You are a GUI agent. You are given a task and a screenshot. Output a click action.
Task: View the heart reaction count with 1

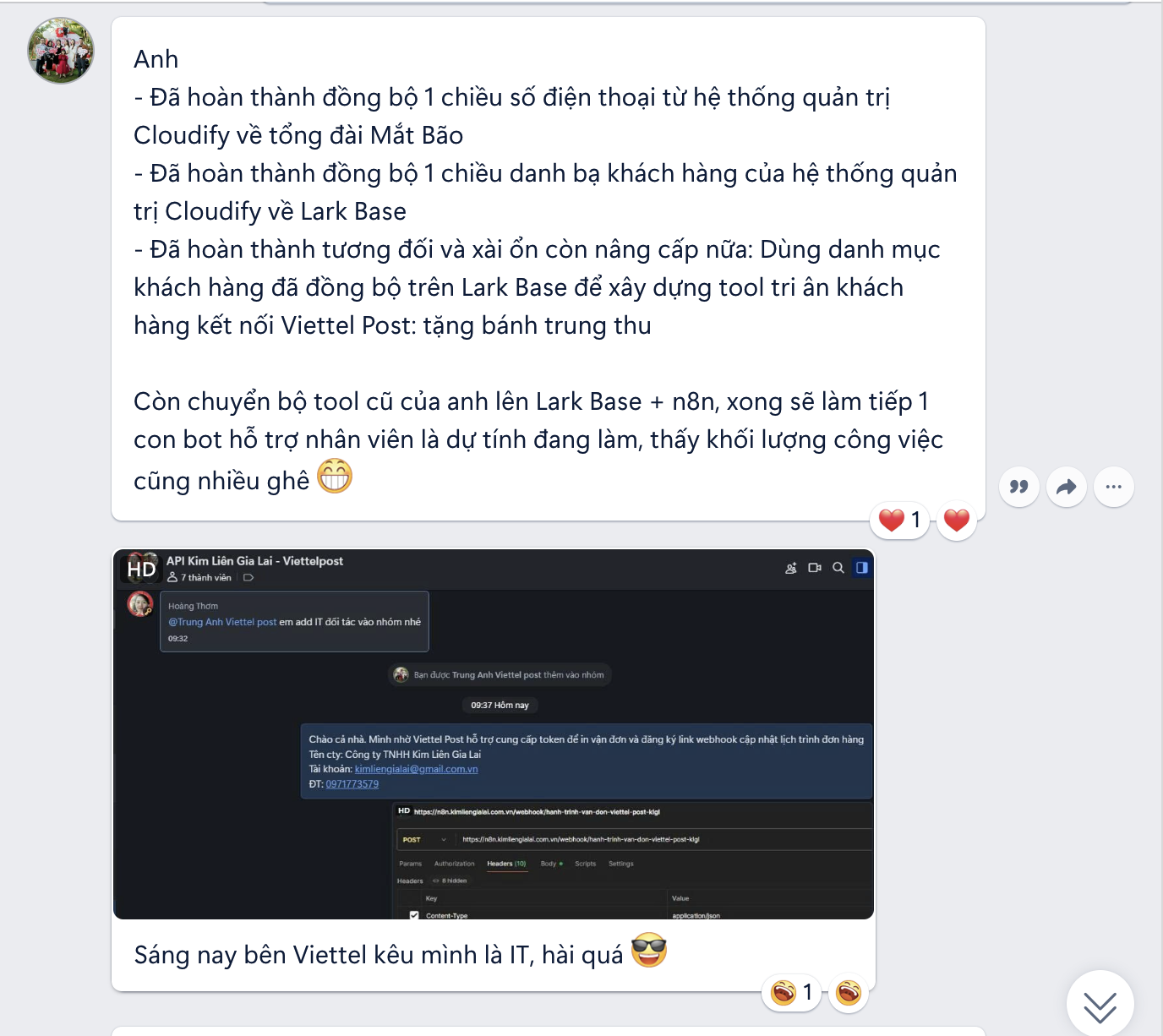point(900,520)
